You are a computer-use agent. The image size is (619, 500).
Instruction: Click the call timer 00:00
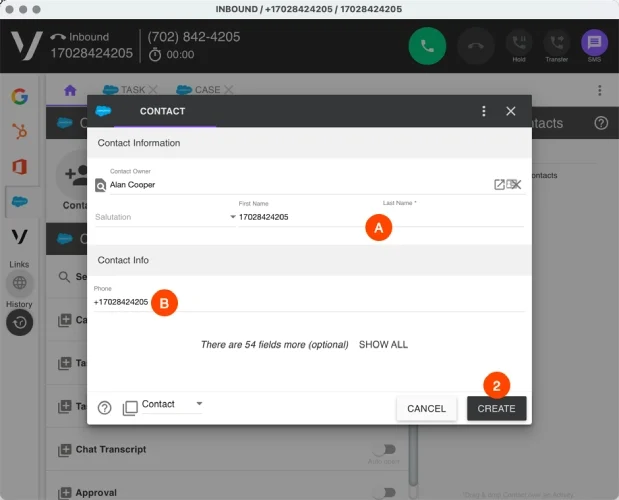click(172, 54)
